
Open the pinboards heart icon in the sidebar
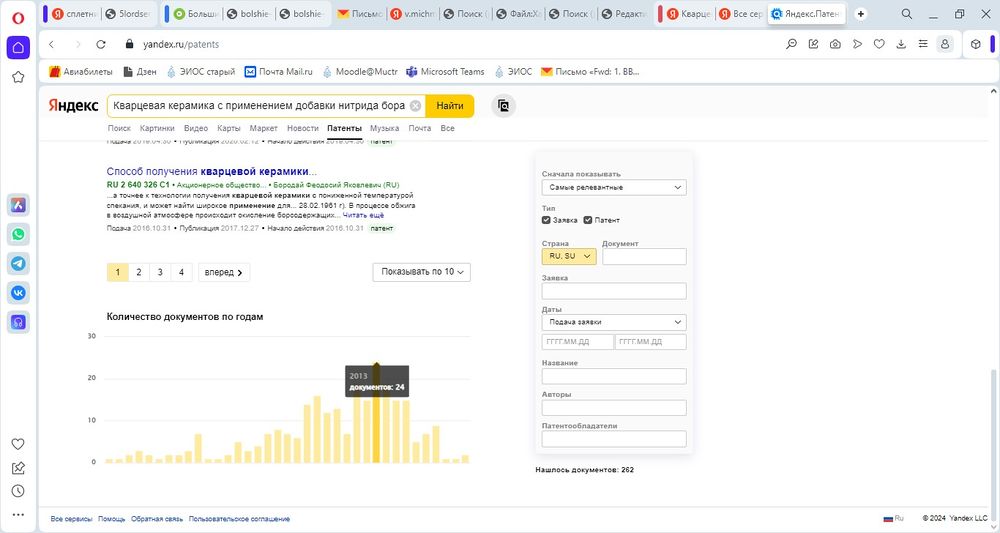[18, 444]
